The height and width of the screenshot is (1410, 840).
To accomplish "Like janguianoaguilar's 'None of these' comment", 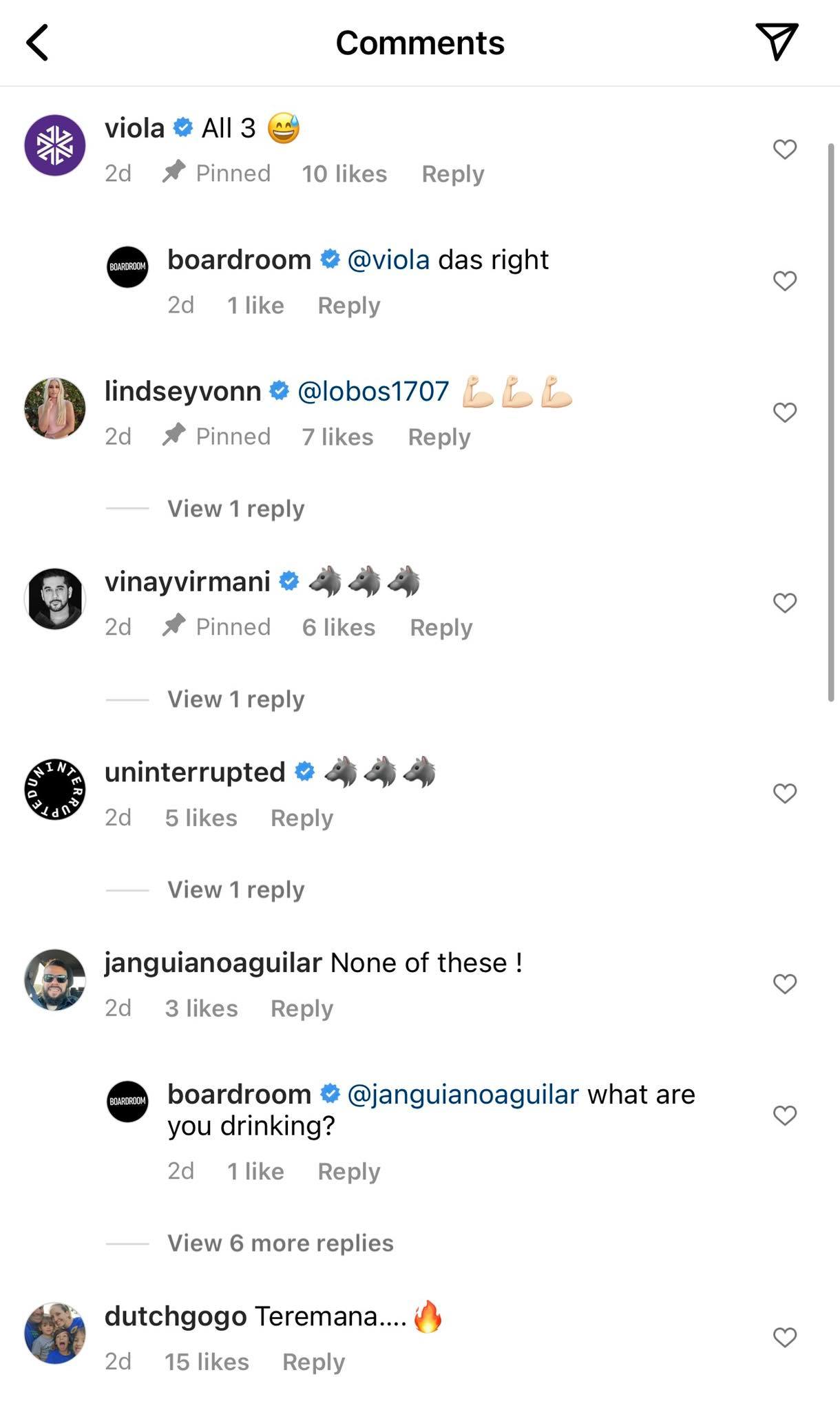I will pos(785,984).
